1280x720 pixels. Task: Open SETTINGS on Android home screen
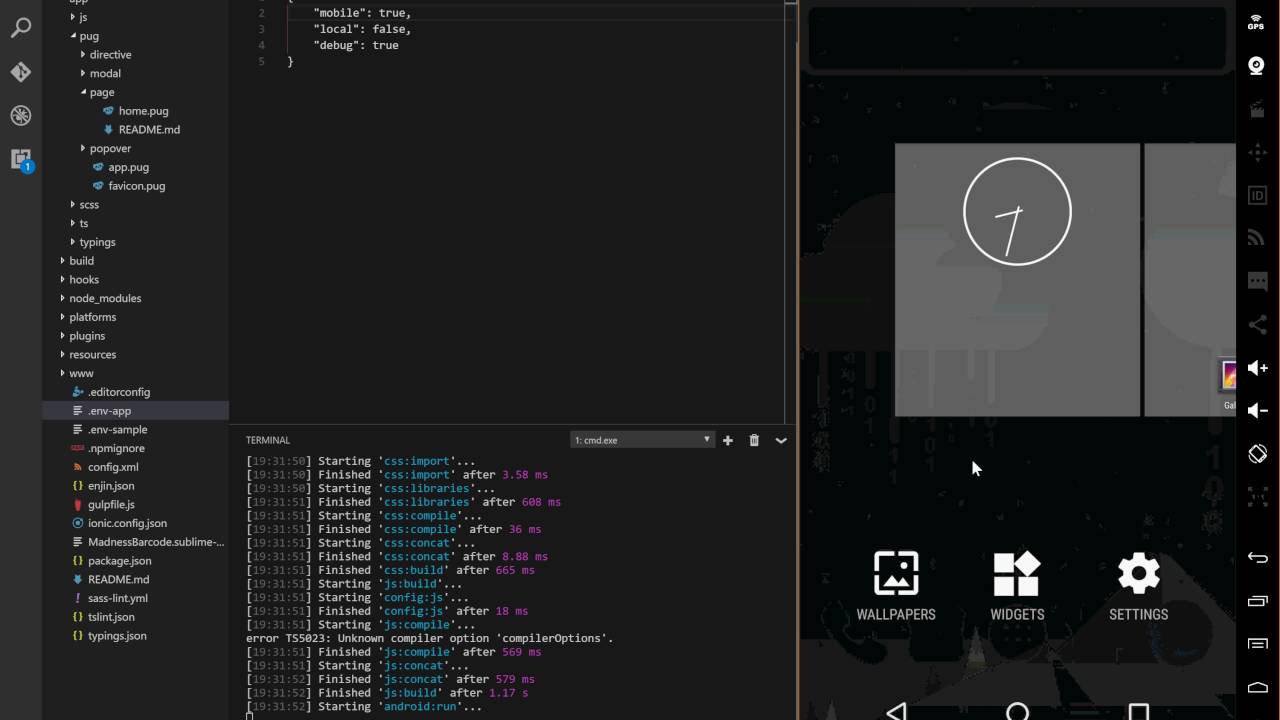coord(1138,587)
